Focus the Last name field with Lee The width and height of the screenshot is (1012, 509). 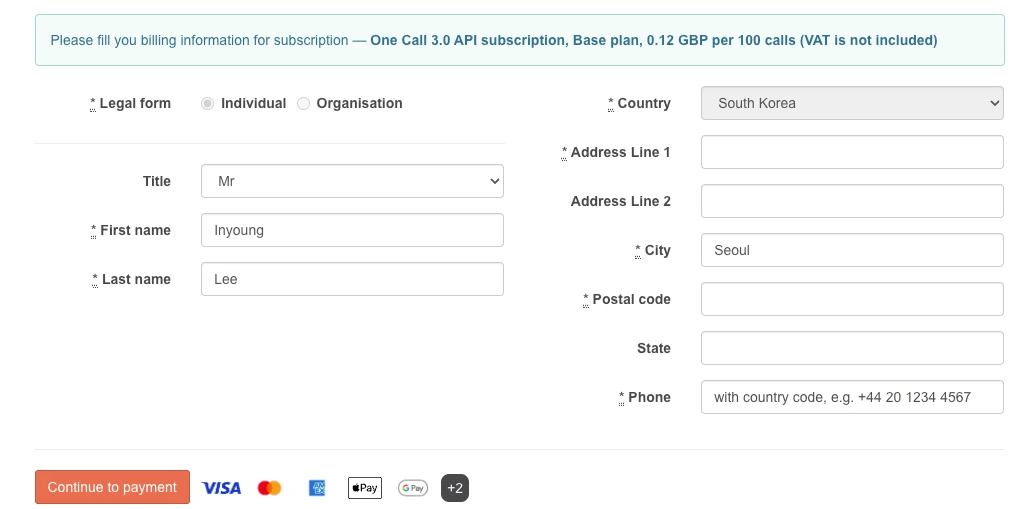[x=352, y=279]
